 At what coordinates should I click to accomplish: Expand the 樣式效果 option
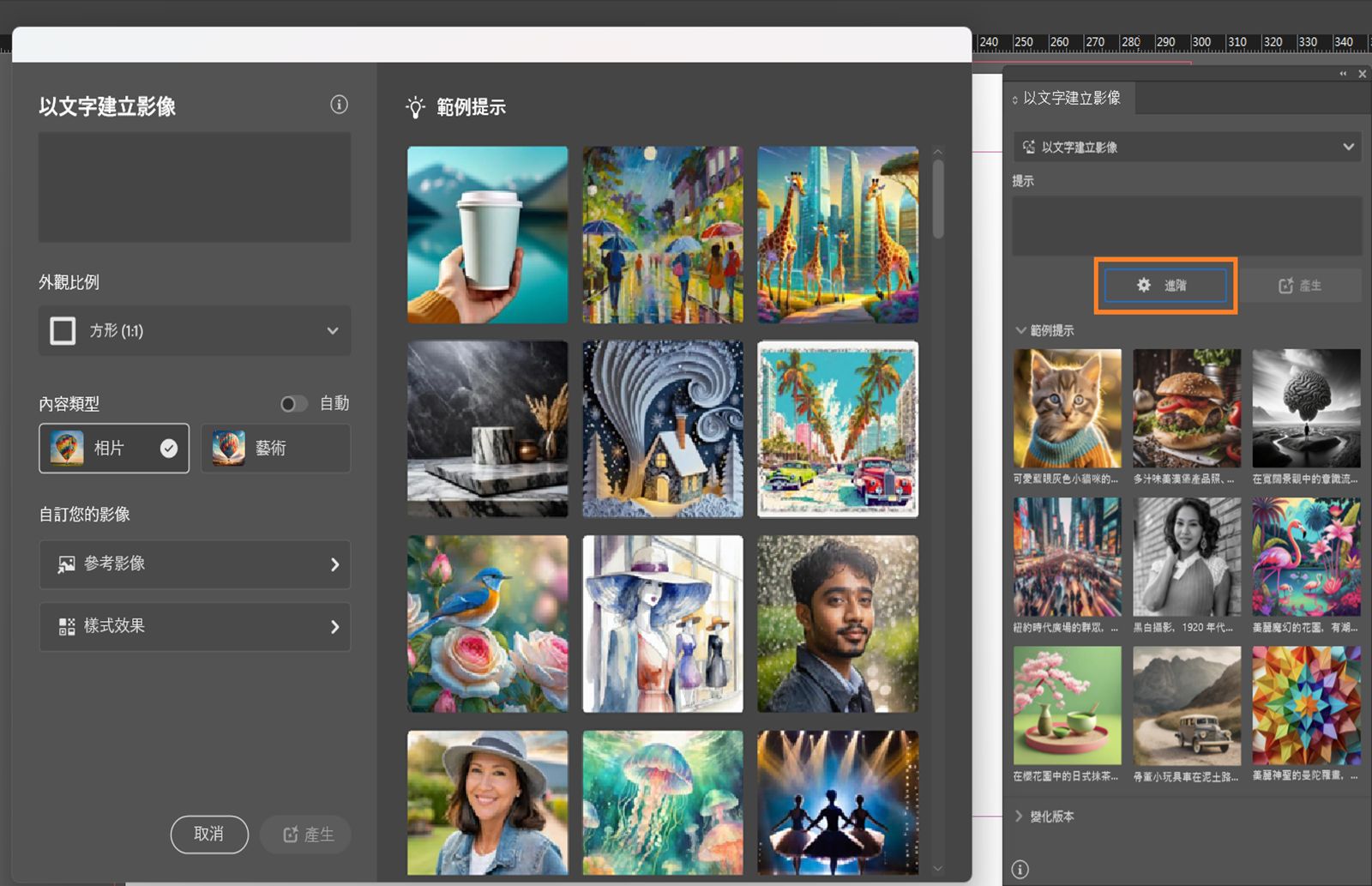[195, 627]
